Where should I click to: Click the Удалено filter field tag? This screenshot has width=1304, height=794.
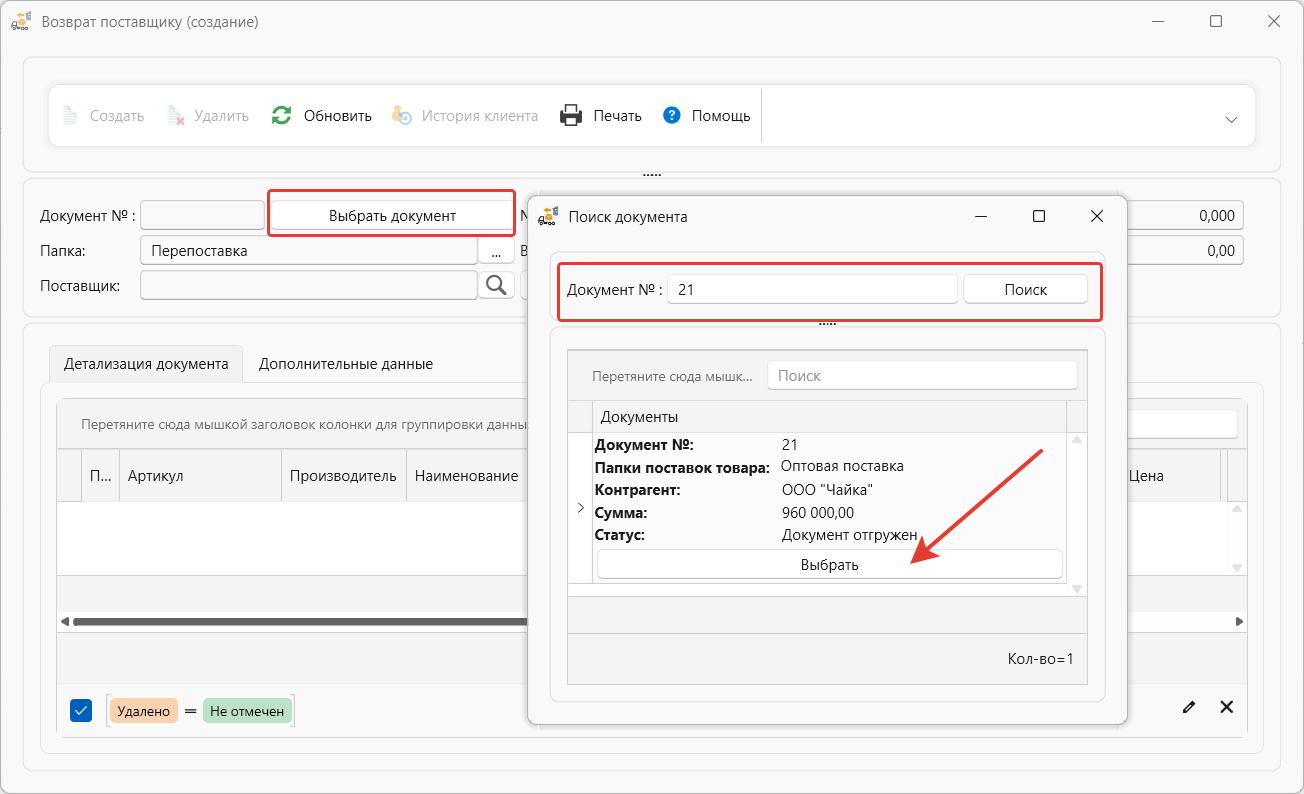(143, 711)
